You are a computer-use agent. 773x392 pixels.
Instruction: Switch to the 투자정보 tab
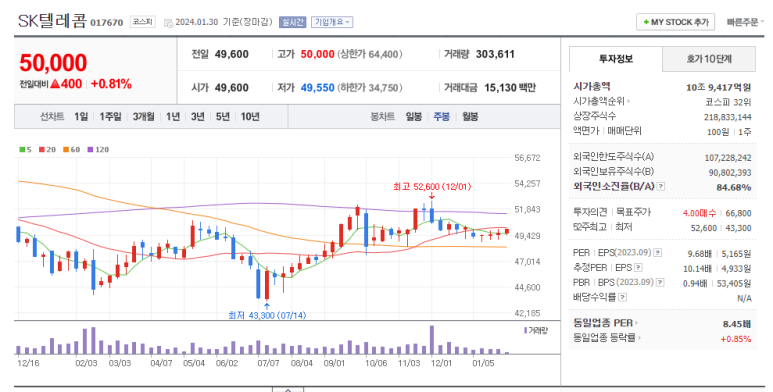coord(616,59)
